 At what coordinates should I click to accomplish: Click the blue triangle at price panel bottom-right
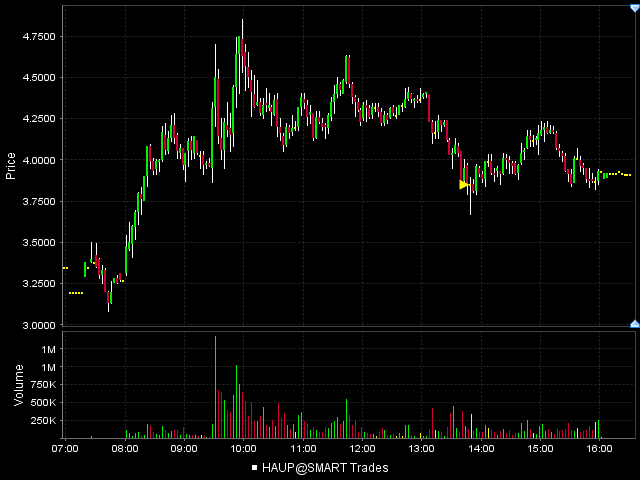click(634, 322)
